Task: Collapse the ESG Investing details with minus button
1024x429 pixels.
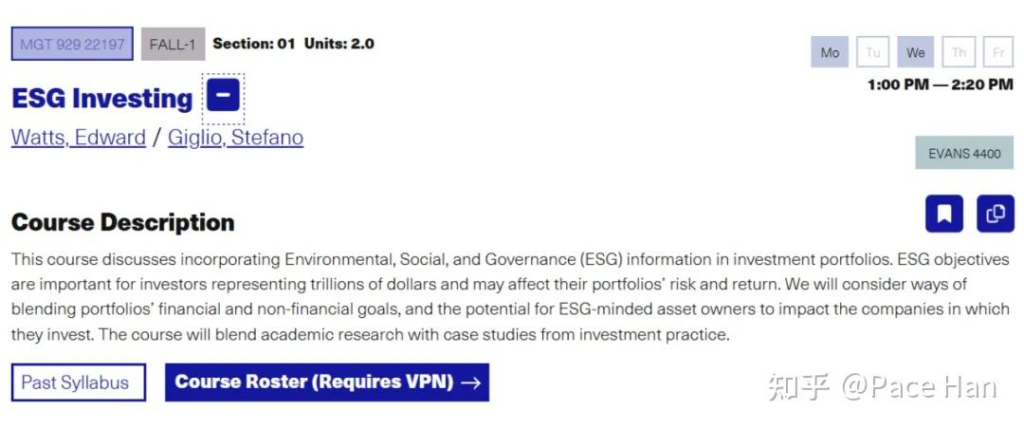Action: coord(223,95)
